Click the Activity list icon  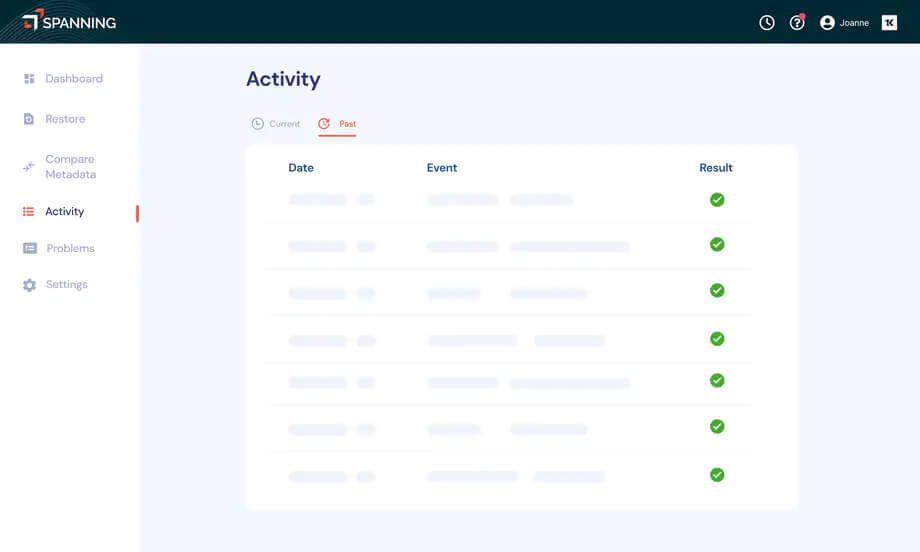click(28, 211)
